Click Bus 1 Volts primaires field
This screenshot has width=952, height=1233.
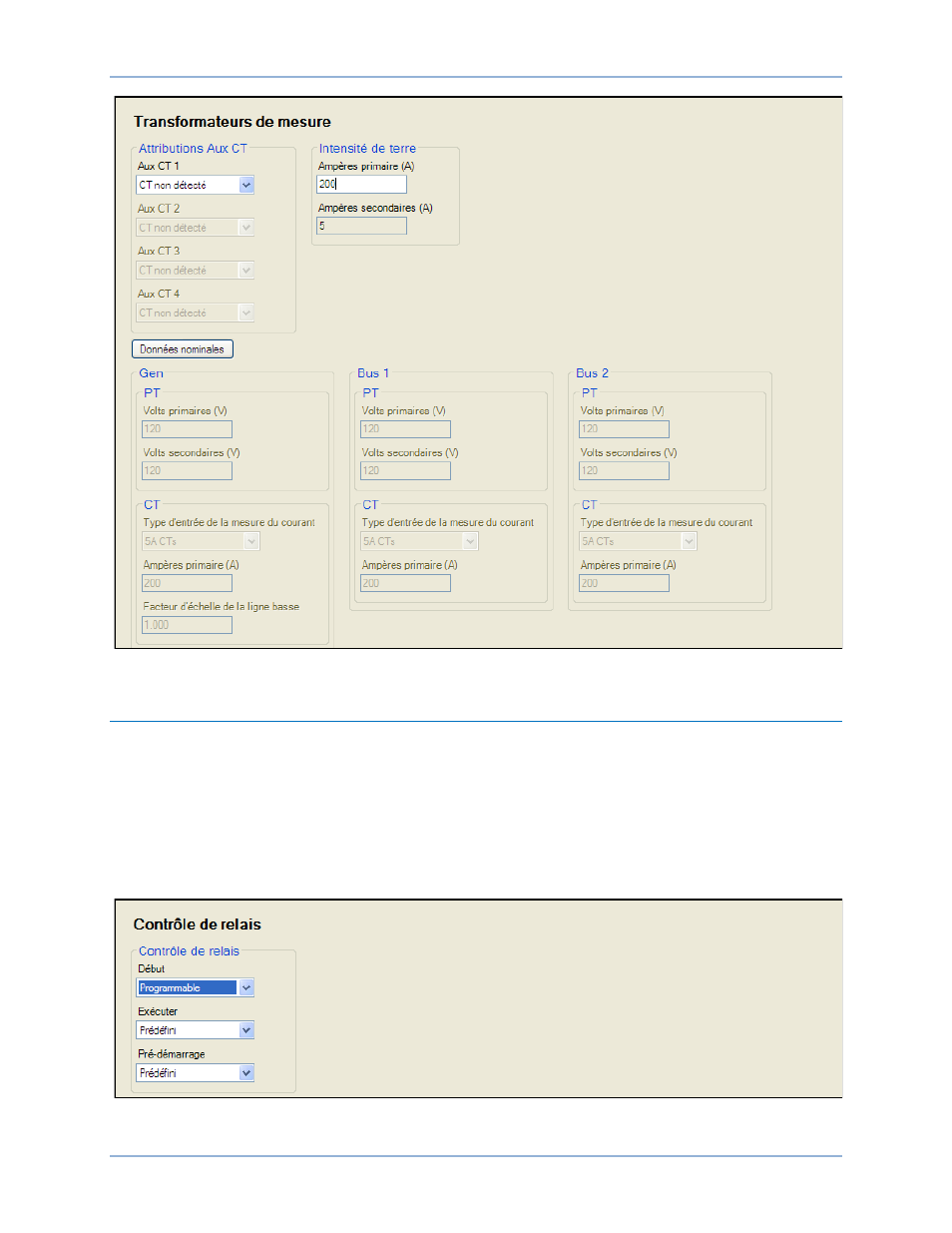(x=405, y=429)
